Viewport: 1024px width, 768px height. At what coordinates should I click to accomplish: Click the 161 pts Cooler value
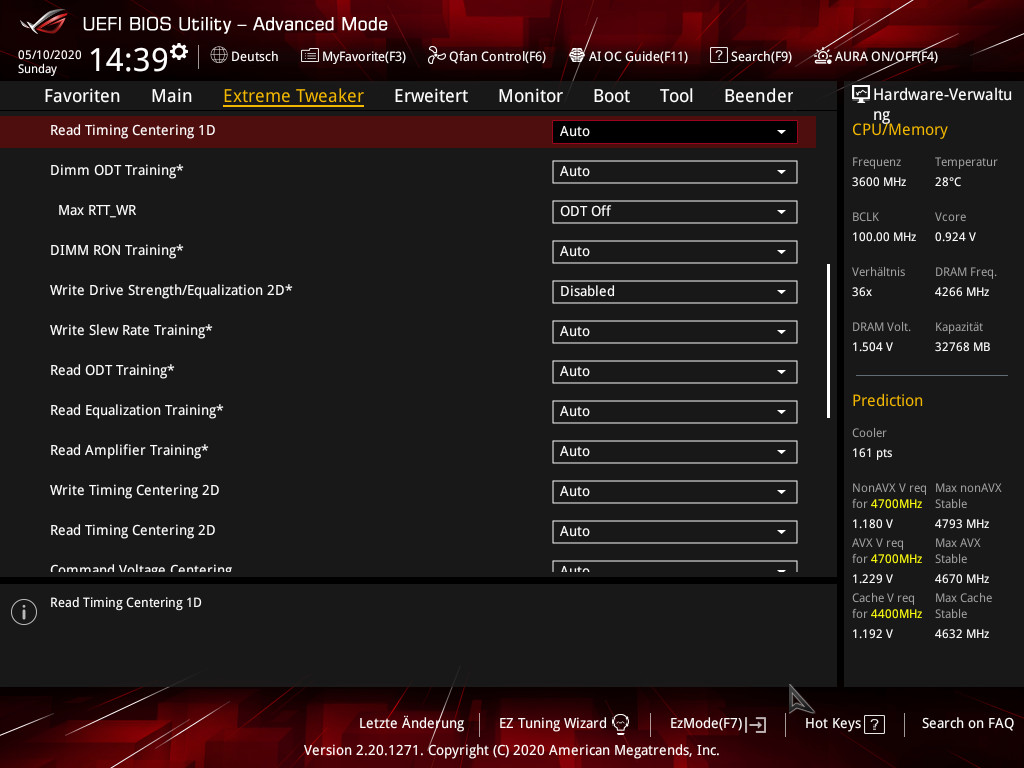tap(872, 453)
